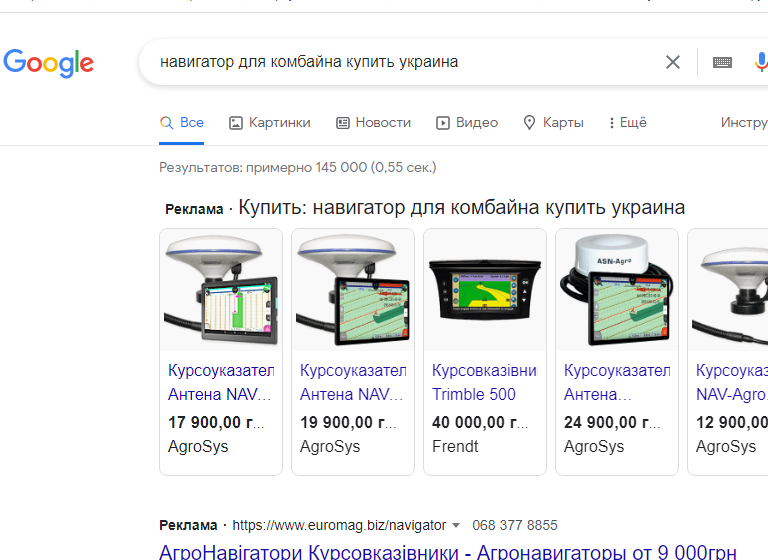Select the Все tab

click(x=181, y=122)
